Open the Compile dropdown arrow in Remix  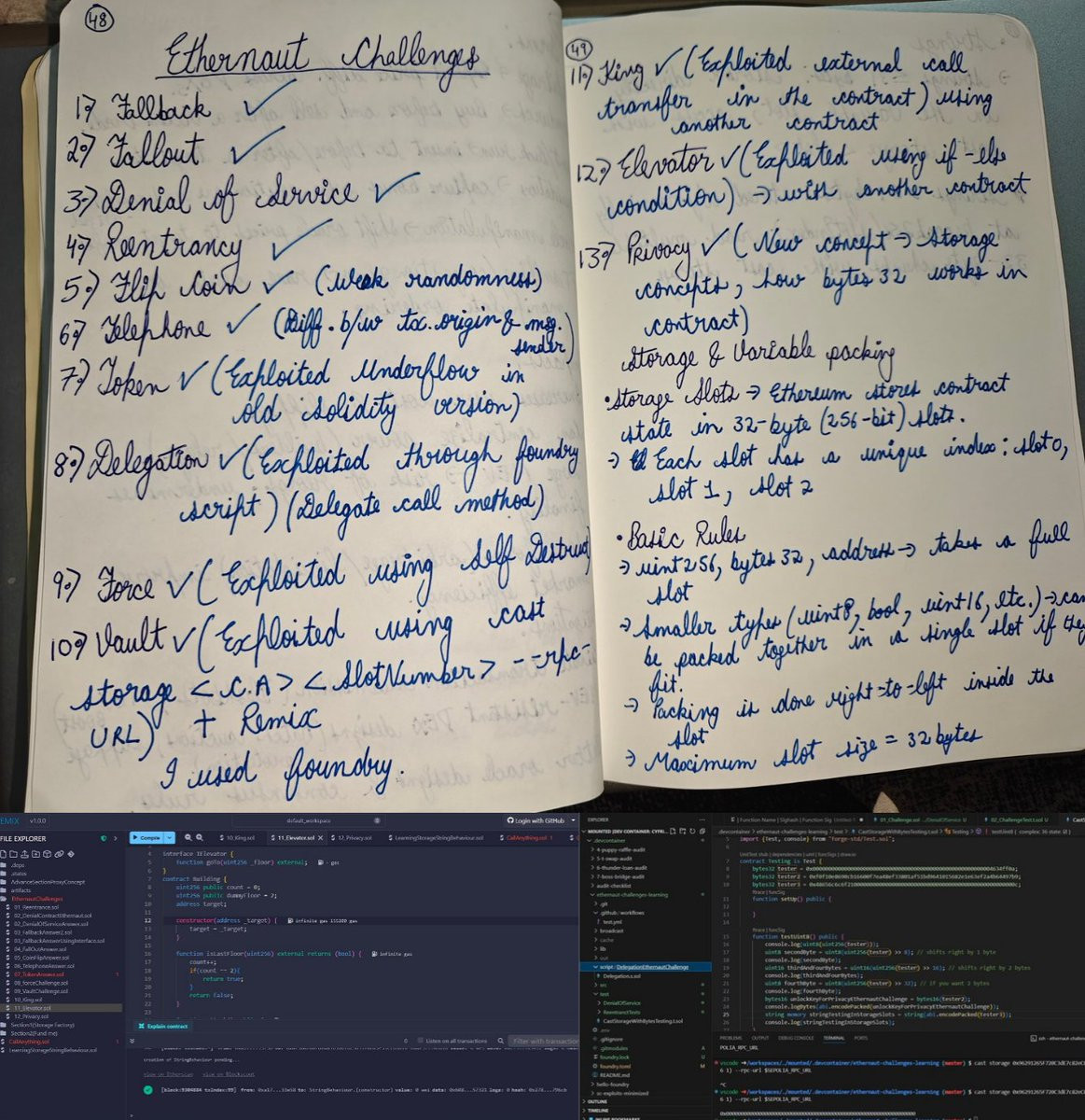coord(170,837)
